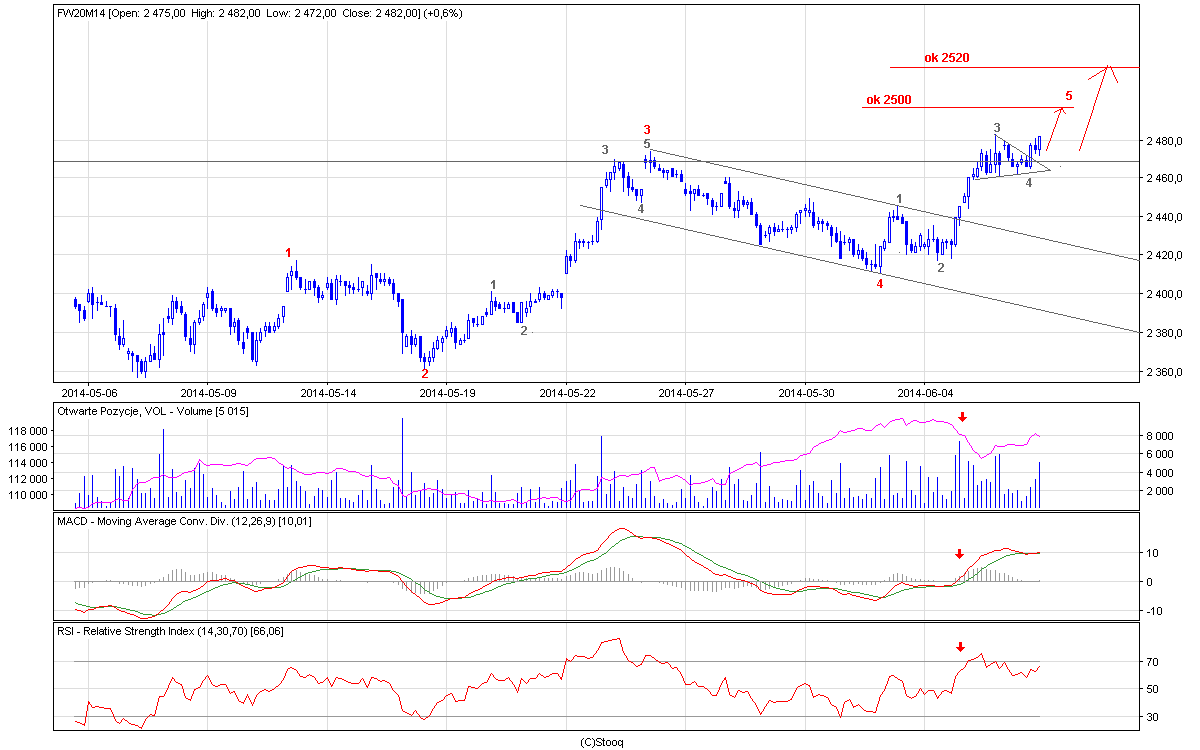Click the 2014-05-22 date axis label
The image size is (1200, 750).
[566, 391]
